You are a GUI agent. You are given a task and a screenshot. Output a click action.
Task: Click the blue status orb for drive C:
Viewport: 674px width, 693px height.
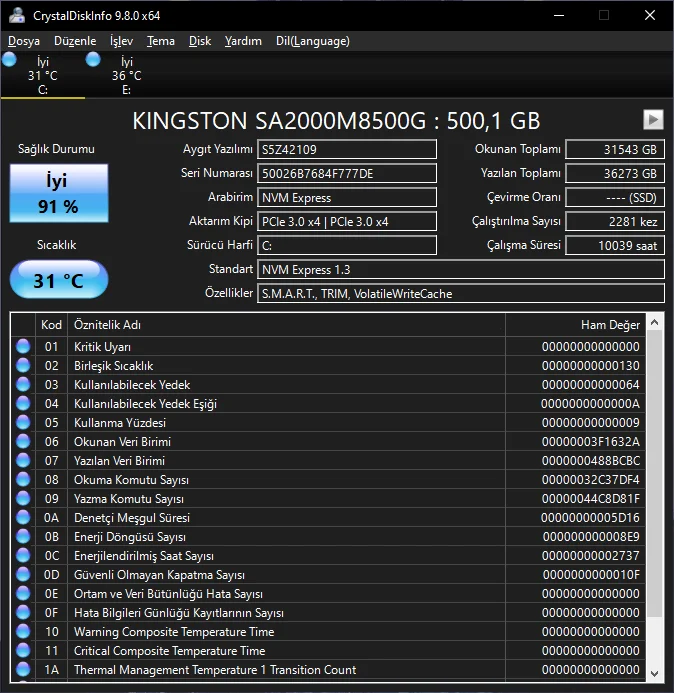tap(9, 60)
